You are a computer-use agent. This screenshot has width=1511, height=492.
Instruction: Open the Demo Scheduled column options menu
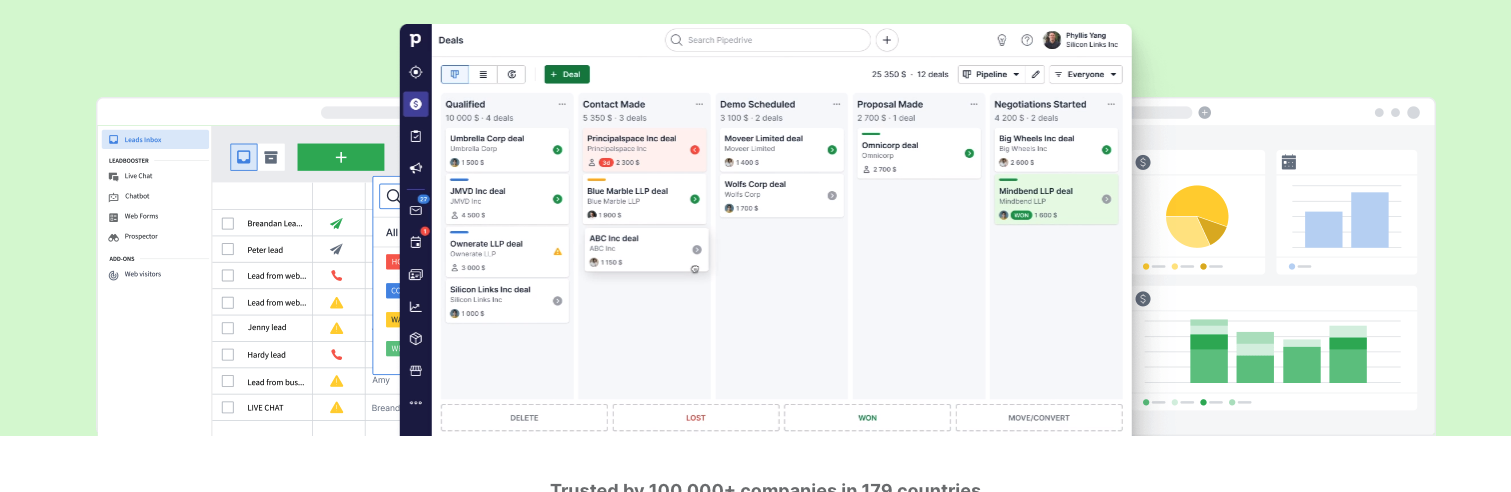click(836, 104)
